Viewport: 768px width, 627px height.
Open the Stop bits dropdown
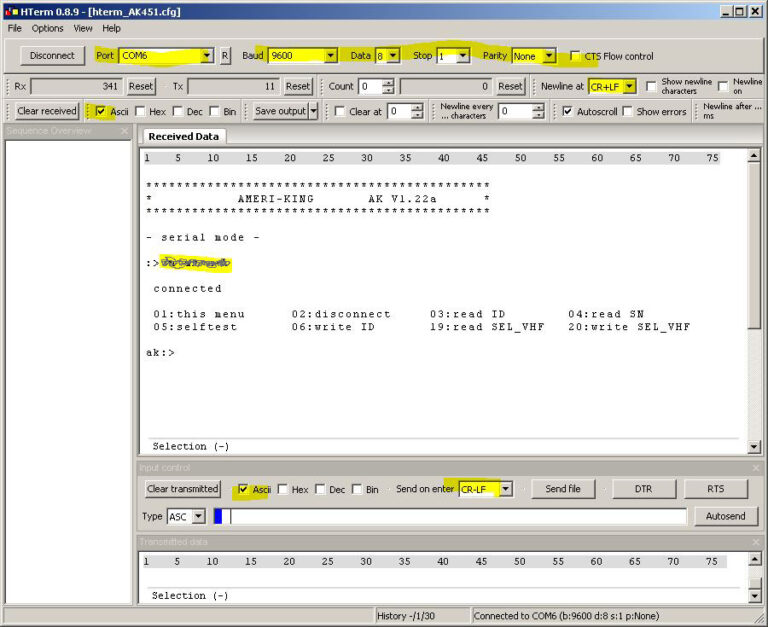pyautogui.click(x=463, y=56)
